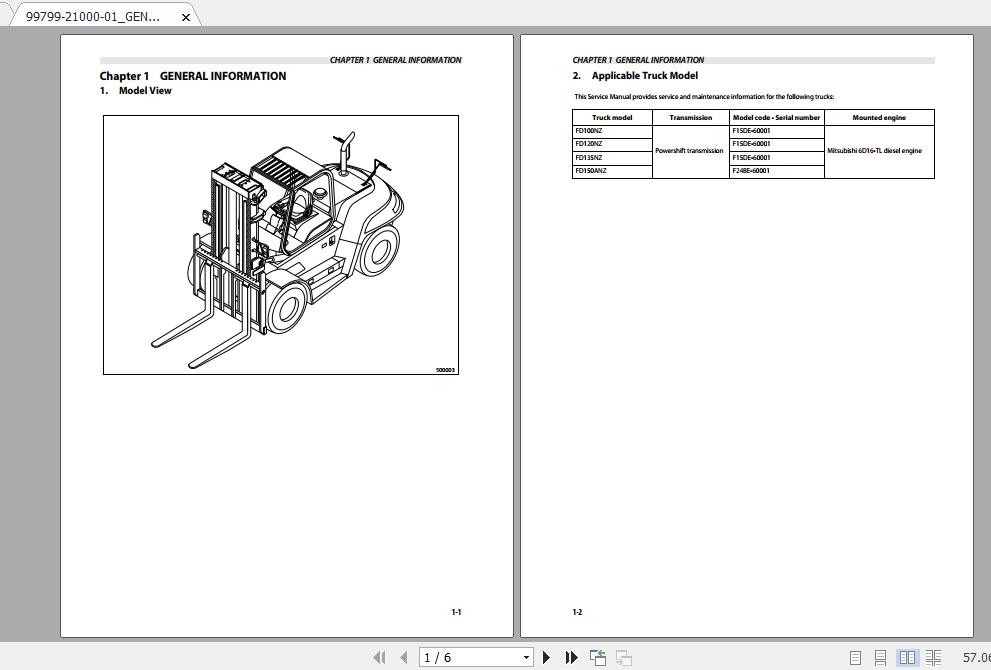Disable the highlighted two-page view
This screenshot has width=991, height=670.
(x=907, y=657)
